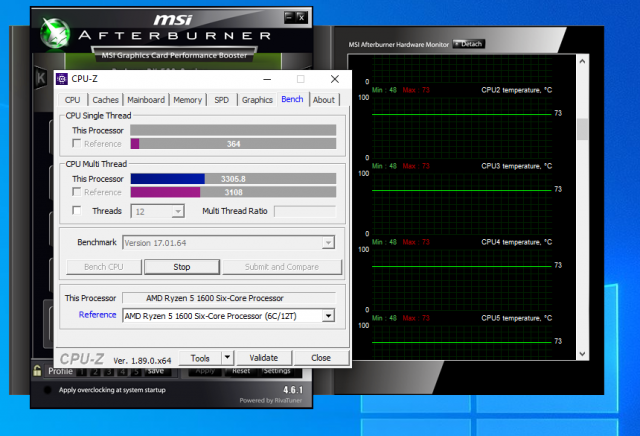Click the Afterburner profile lock icon
Screen dimensions: 640x436
(x=36, y=371)
